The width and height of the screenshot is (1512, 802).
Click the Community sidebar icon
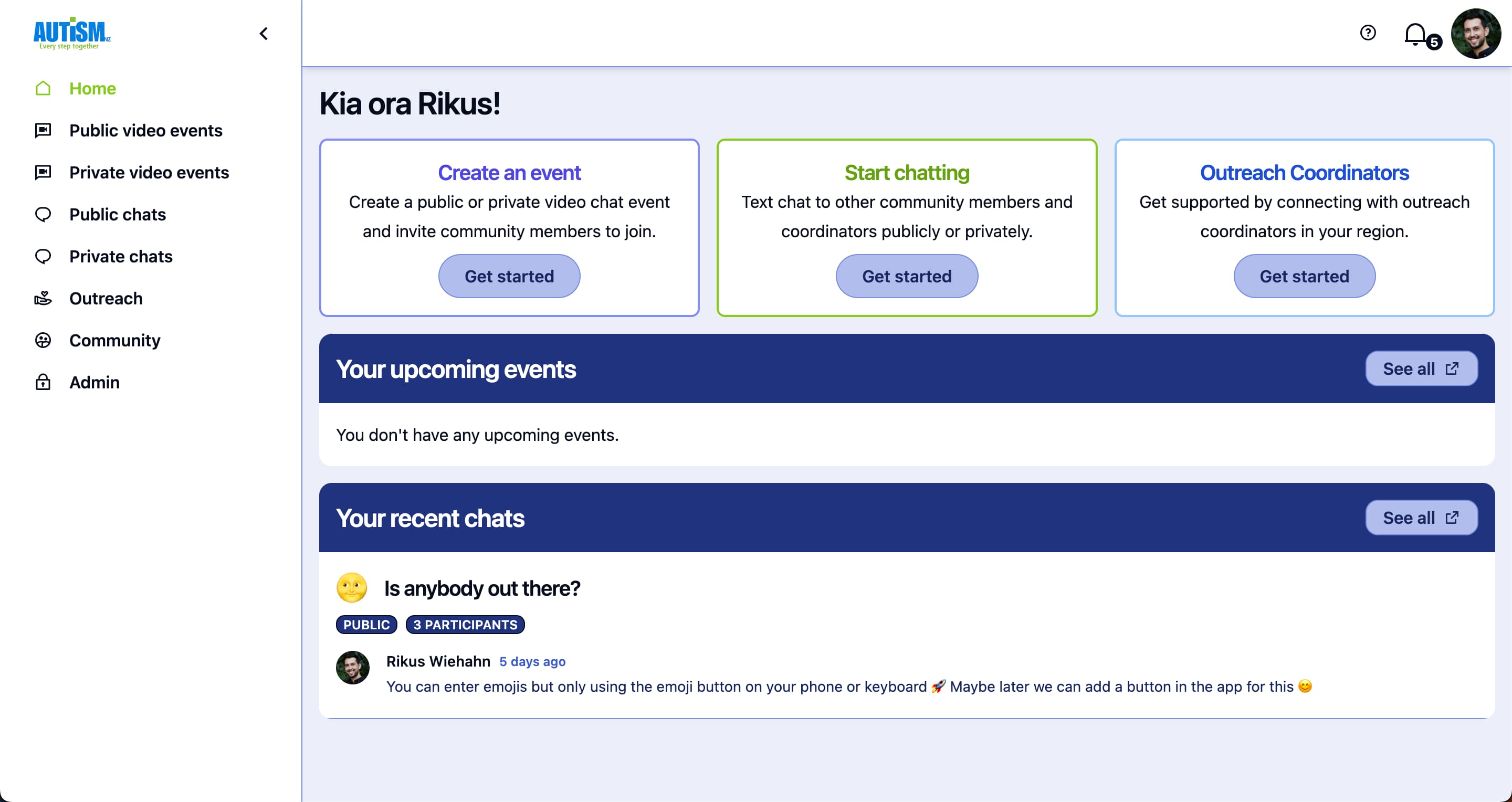43,340
